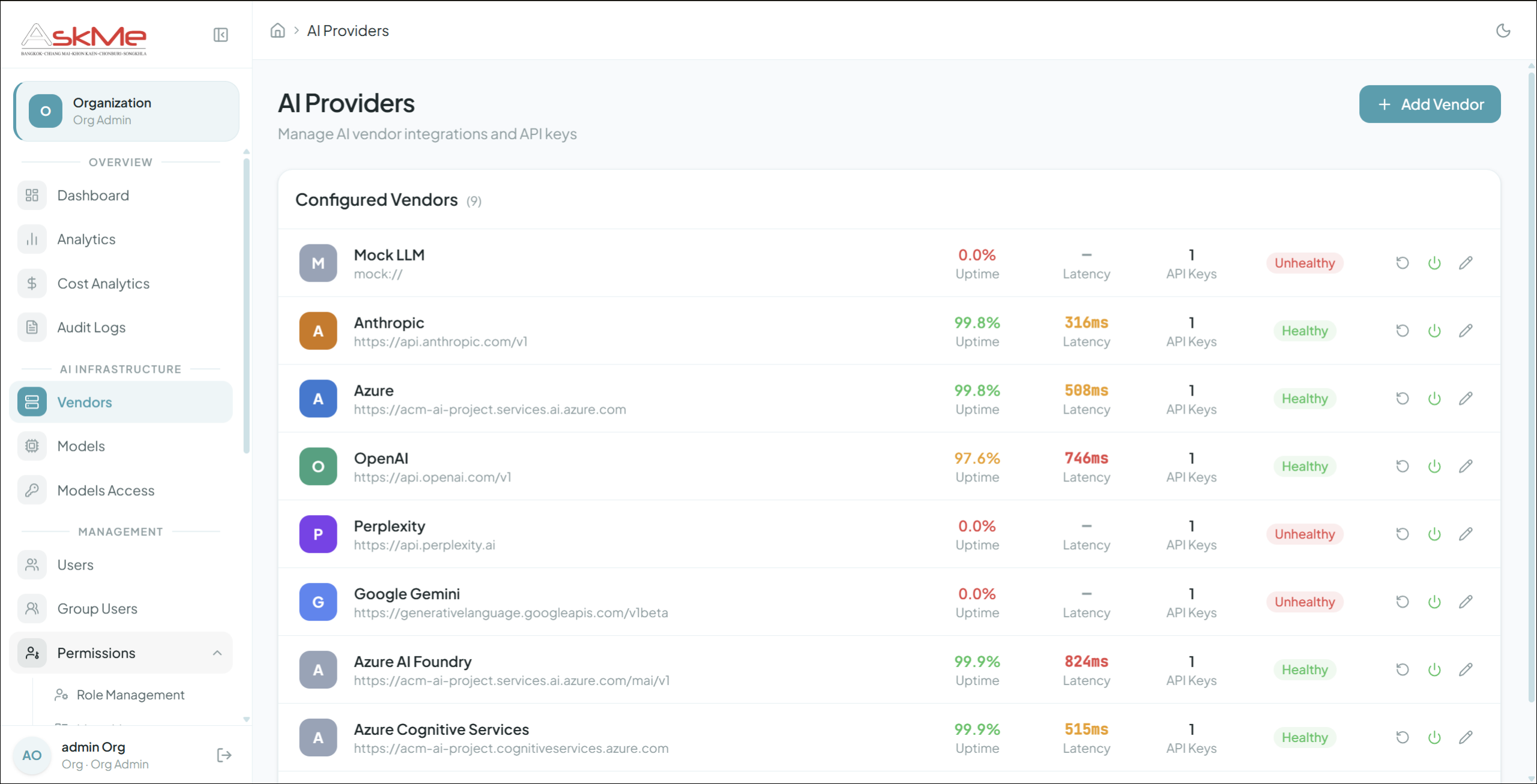Refresh health check for Azure AI Foundry
The image size is (1537, 784).
(1402, 670)
